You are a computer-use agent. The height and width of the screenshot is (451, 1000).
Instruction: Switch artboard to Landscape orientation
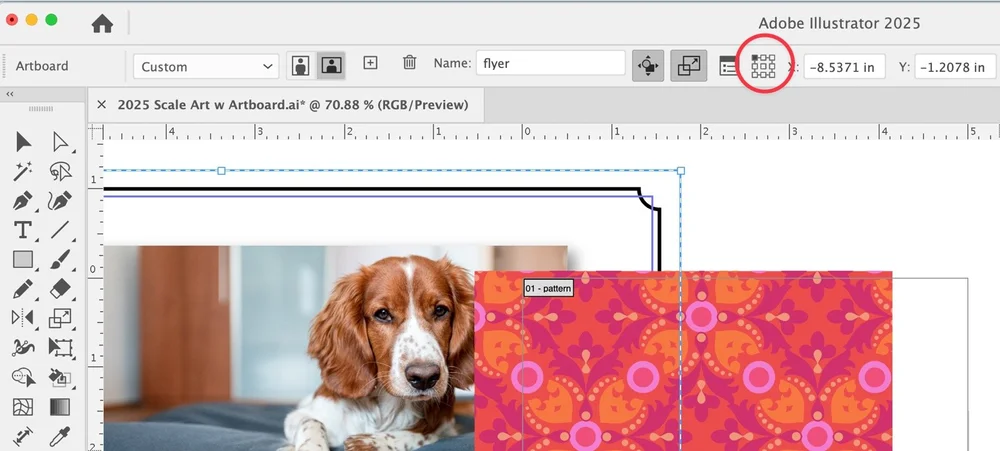331,65
